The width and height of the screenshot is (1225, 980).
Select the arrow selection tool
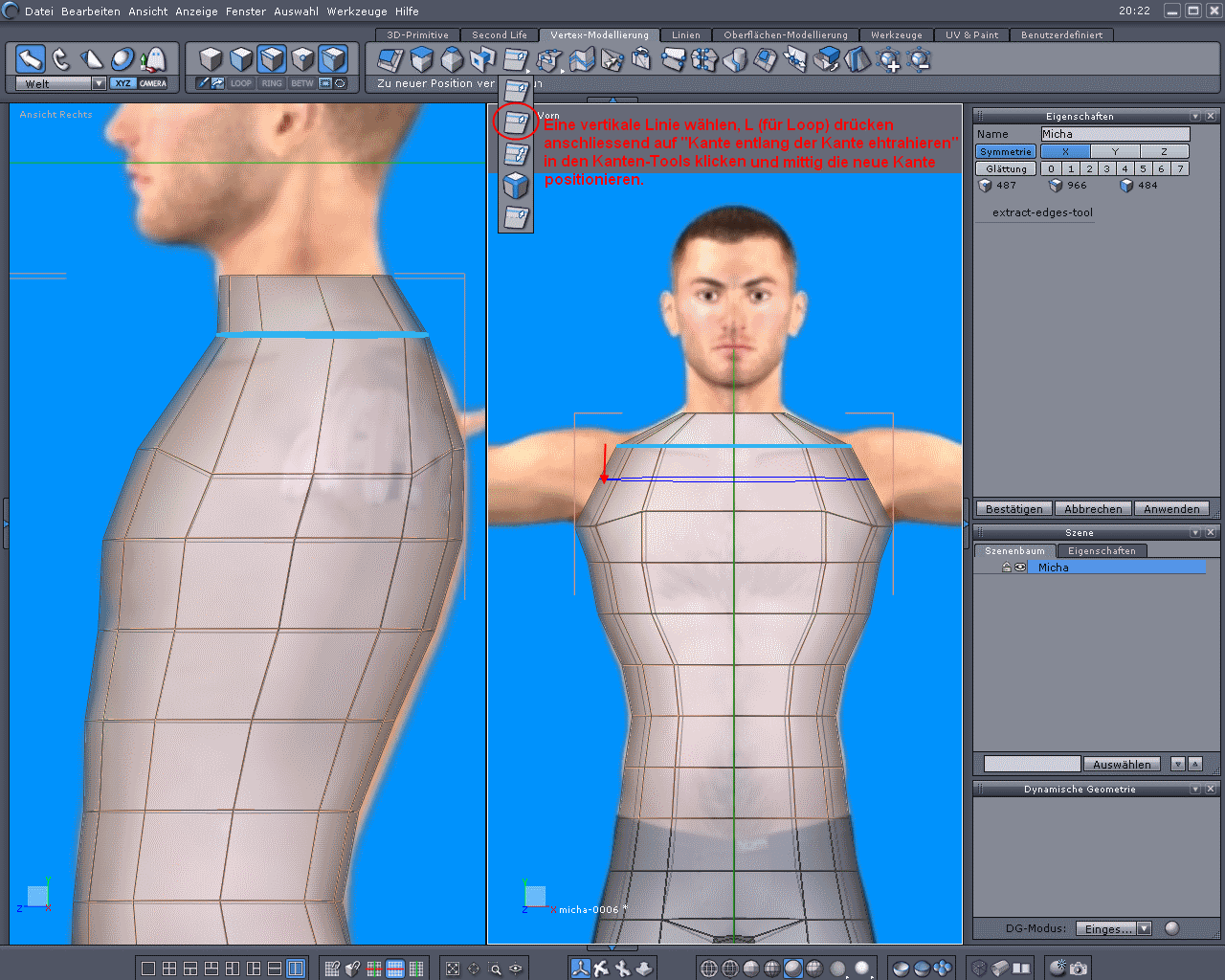pos(31,59)
